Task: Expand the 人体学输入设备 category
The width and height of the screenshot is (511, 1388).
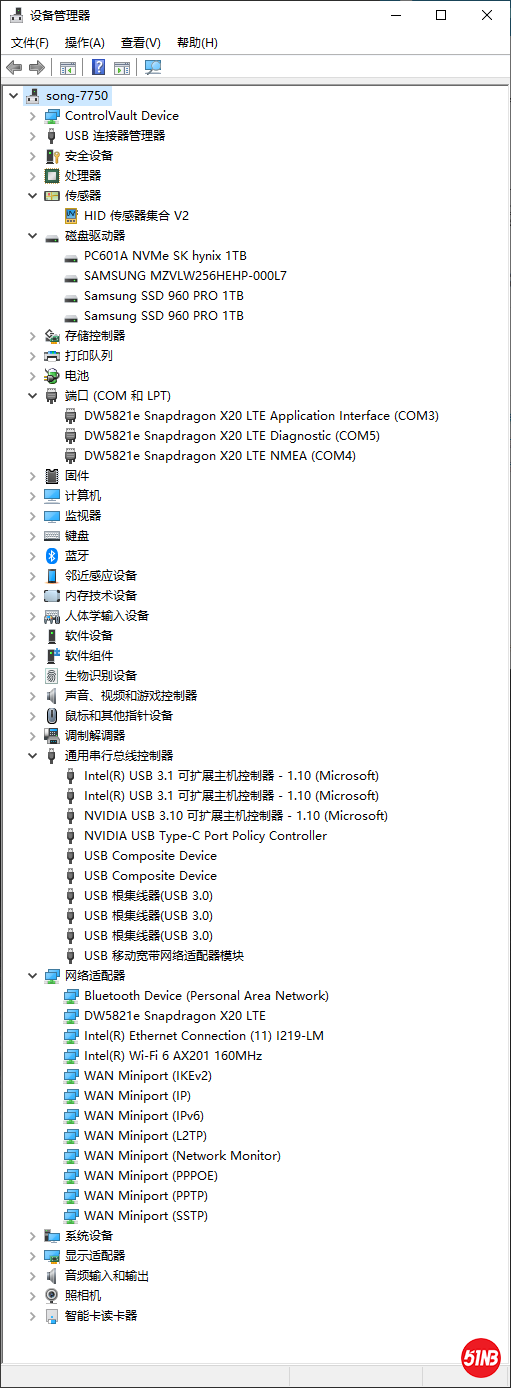Action: [32, 616]
